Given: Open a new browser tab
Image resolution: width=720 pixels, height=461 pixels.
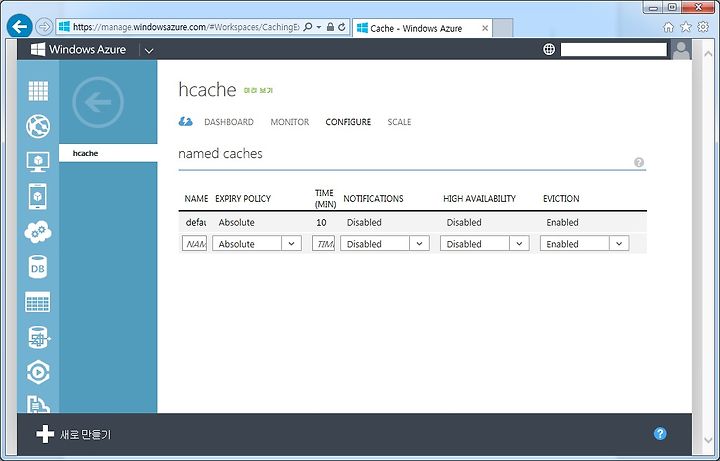Looking at the screenshot, I should click(503, 28).
